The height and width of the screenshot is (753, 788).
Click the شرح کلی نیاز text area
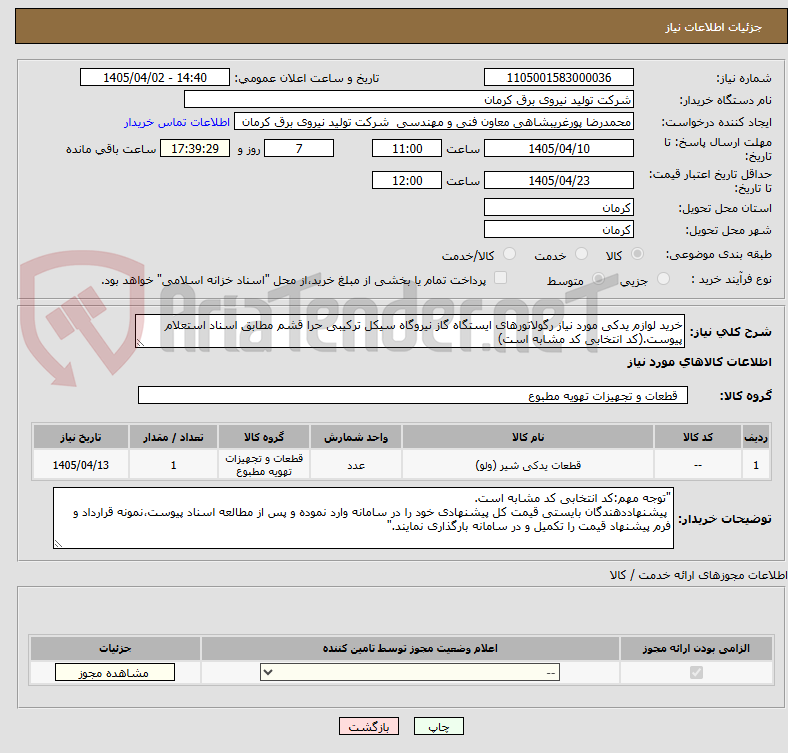(410, 332)
